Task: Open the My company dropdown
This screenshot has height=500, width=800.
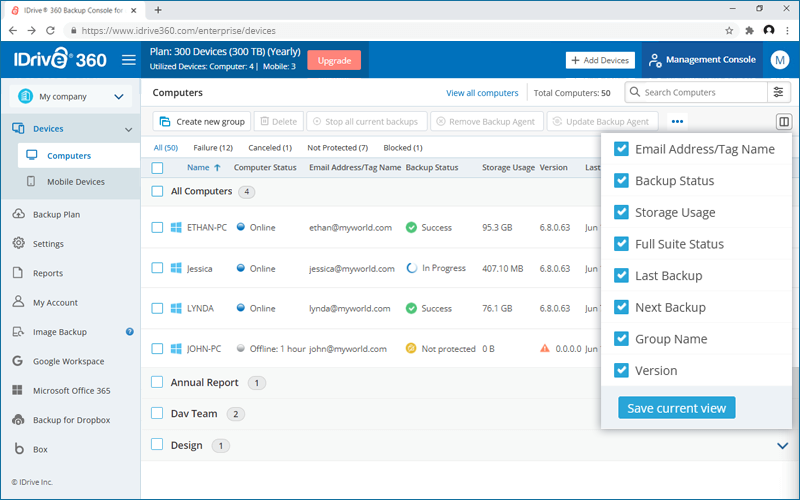Action: coord(70,96)
